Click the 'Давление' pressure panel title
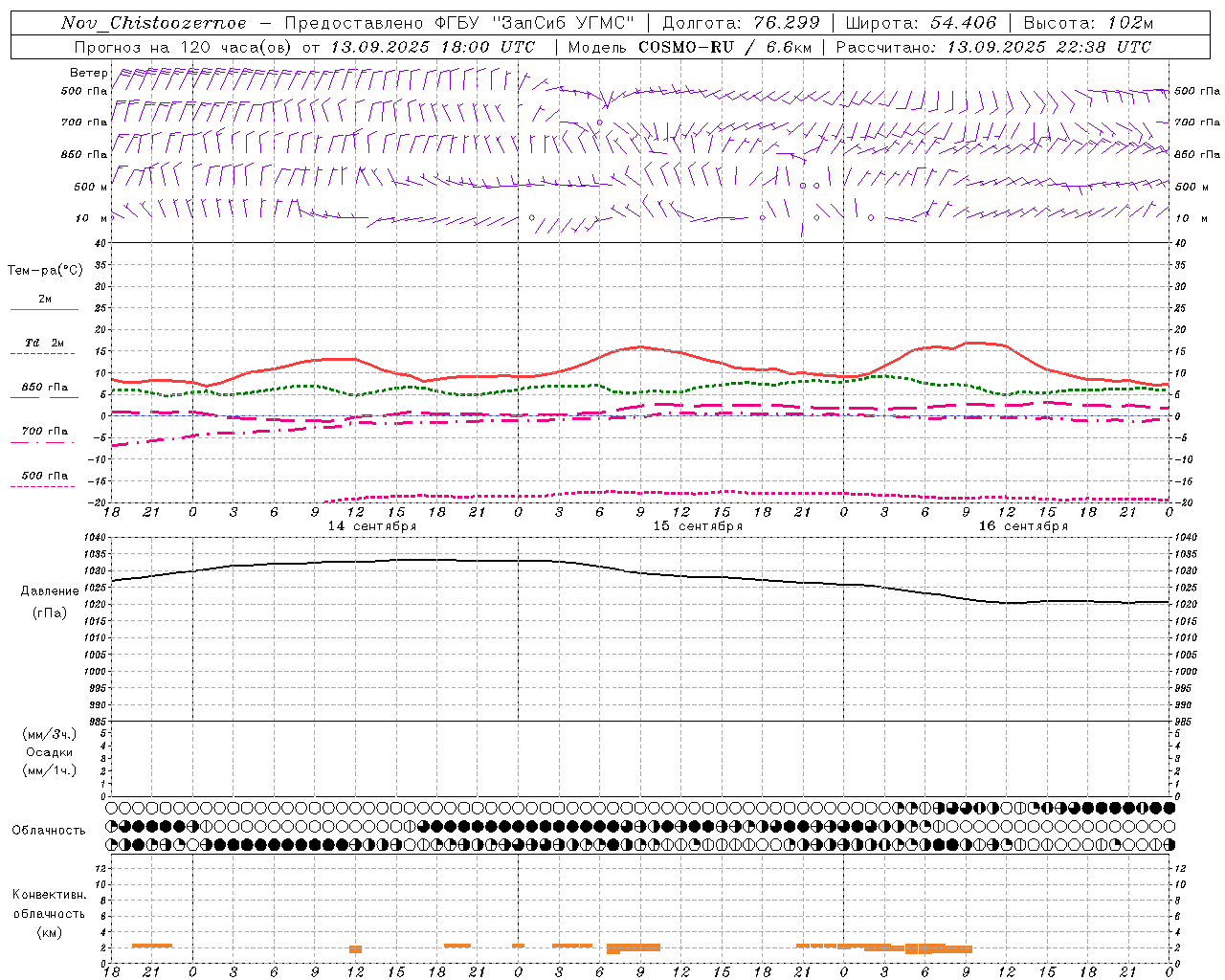This screenshot has height=980, width=1225. tap(50, 591)
